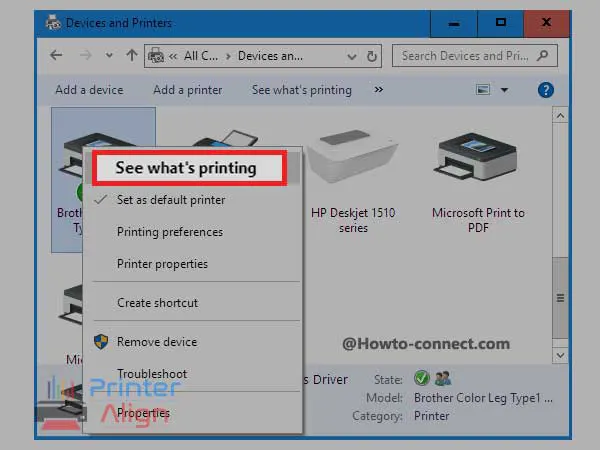The height and width of the screenshot is (450, 600).
Task: Go forward with the right arrow
Action: point(85,55)
